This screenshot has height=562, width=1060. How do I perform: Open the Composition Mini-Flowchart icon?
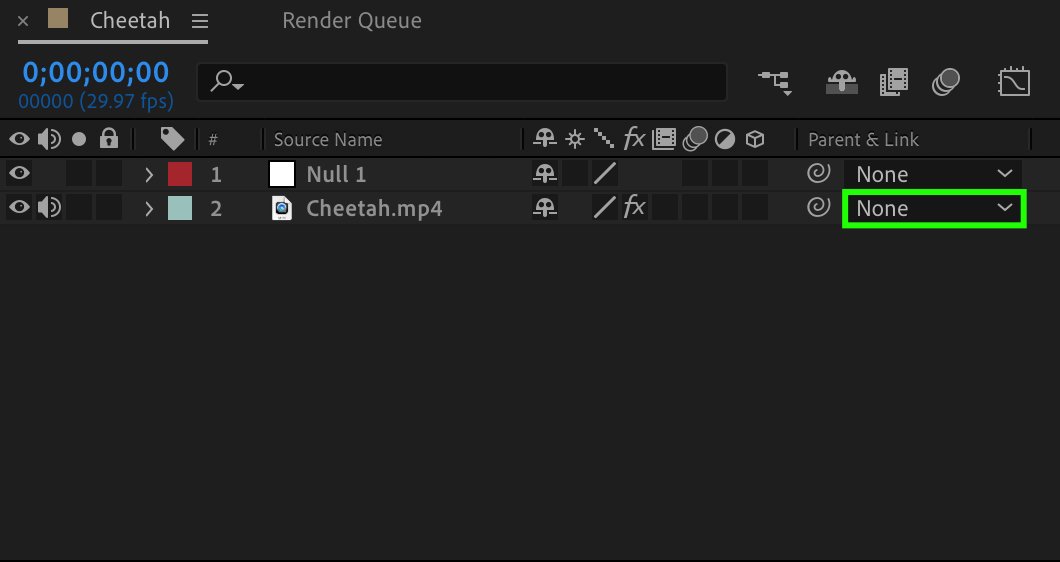pyautogui.click(x=774, y=82)
